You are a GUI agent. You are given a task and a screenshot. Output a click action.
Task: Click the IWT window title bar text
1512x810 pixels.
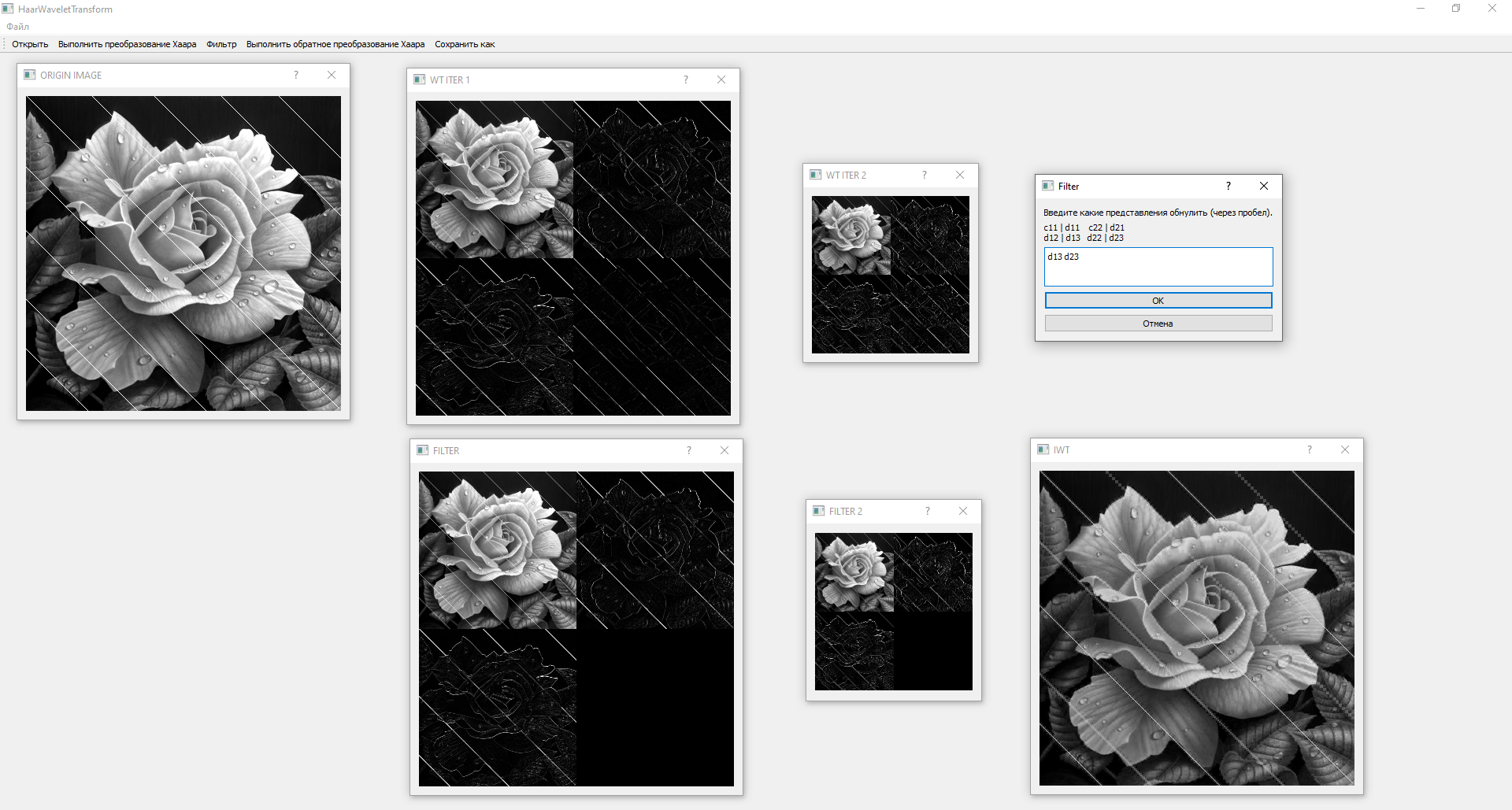(1062, 450)
